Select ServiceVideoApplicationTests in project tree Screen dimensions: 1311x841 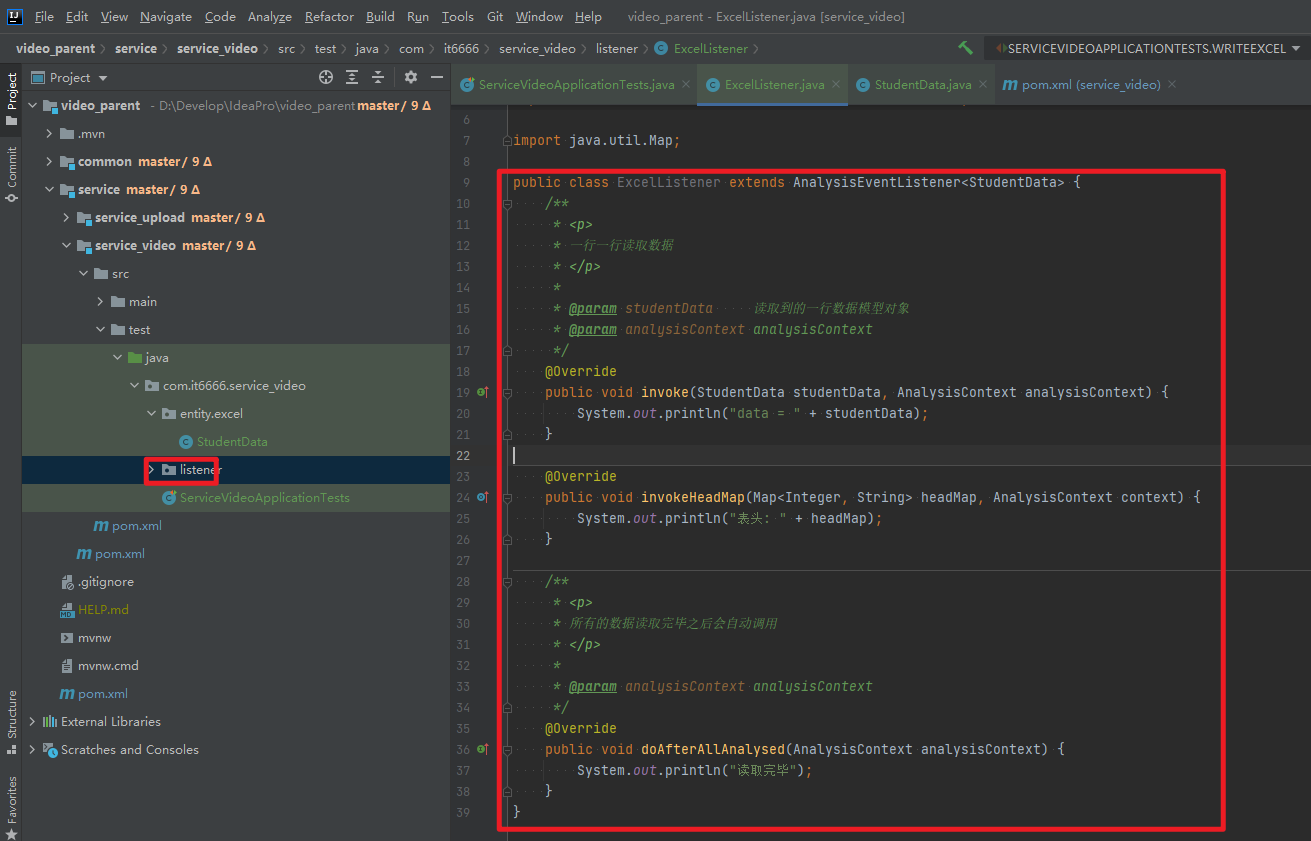coord(264,497)
